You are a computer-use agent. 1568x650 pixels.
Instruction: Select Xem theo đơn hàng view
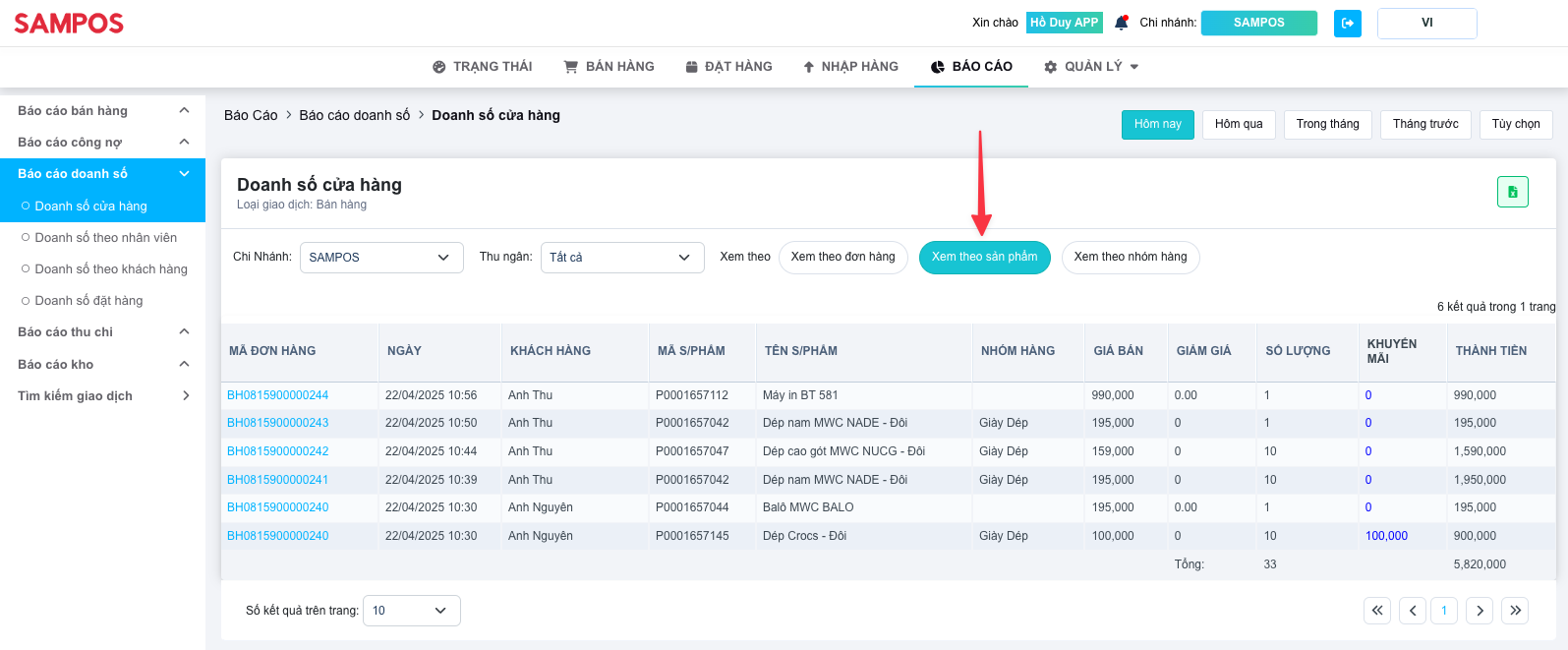pyautogui.click(x=842, y=258)
